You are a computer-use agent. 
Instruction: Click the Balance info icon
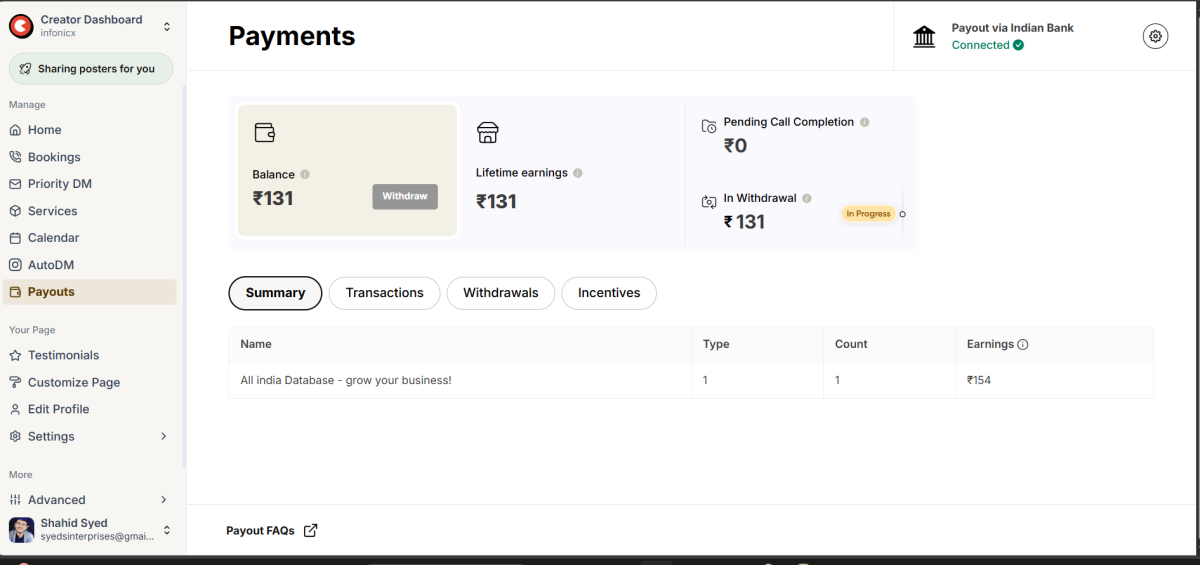305,174
